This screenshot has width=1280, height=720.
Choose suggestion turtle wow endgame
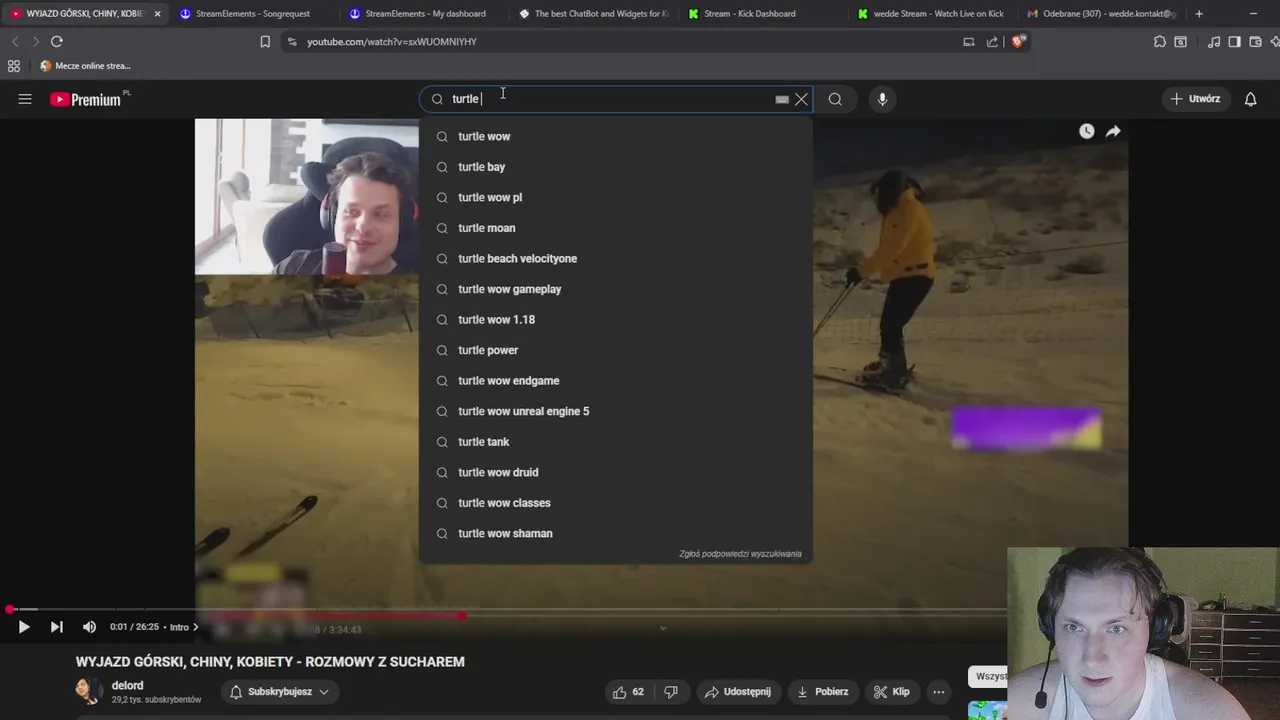point(615,380)
